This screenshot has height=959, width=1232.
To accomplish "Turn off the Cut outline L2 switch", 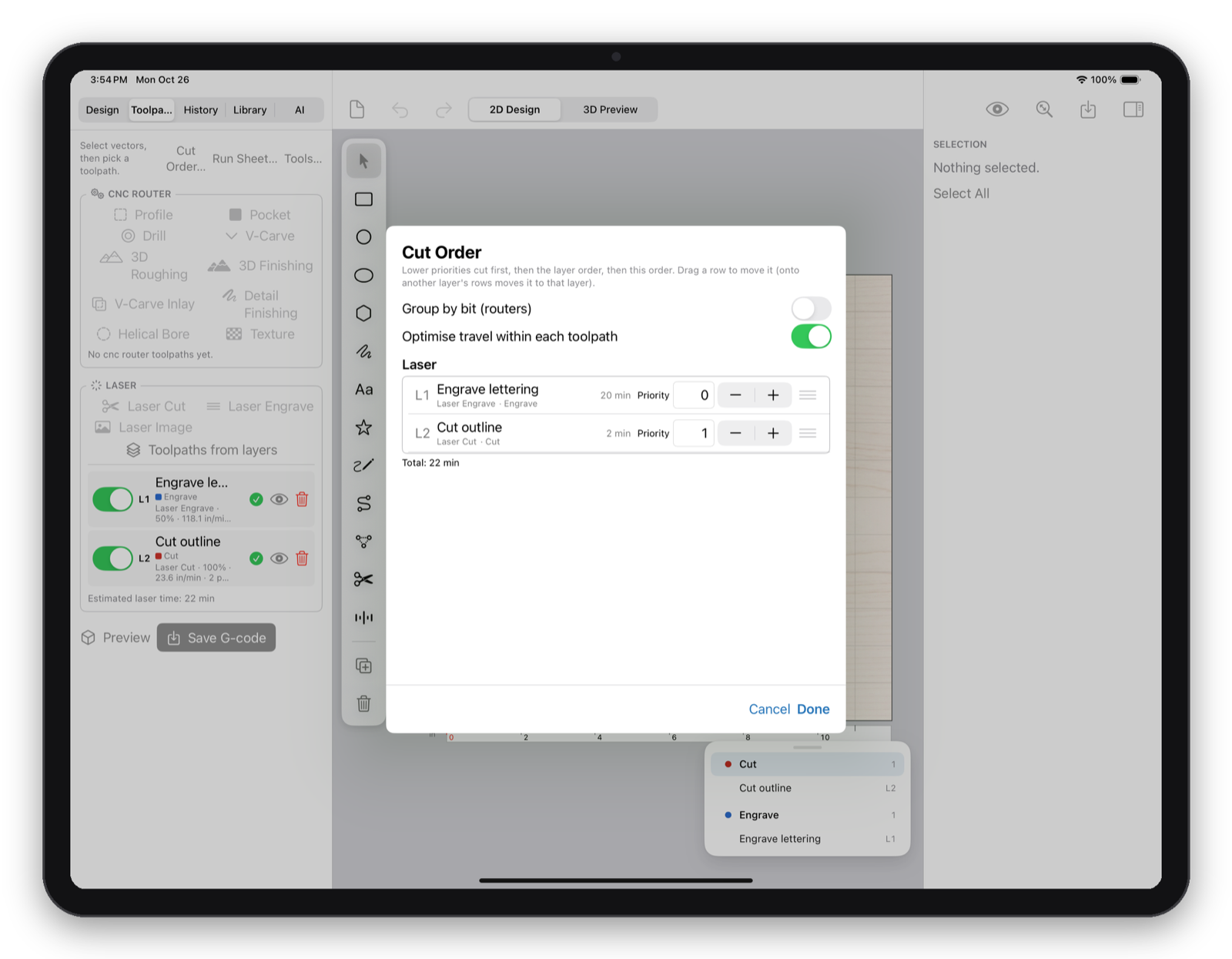I will click(x=112, y=558).
